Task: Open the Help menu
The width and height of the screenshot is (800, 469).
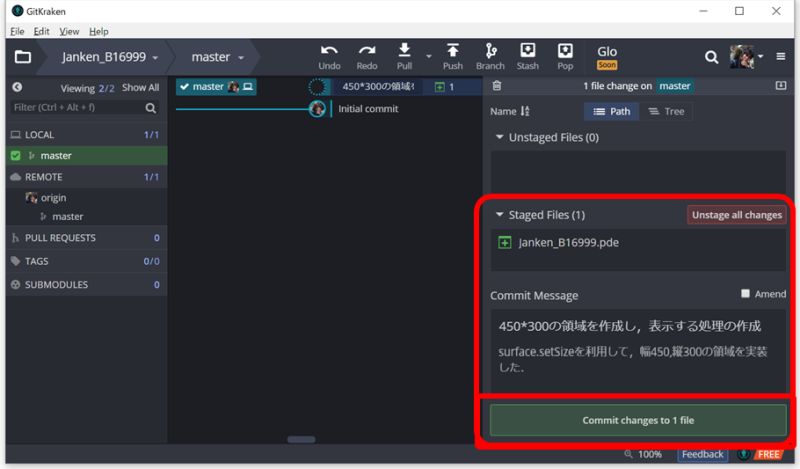Action: coord(98,32)
